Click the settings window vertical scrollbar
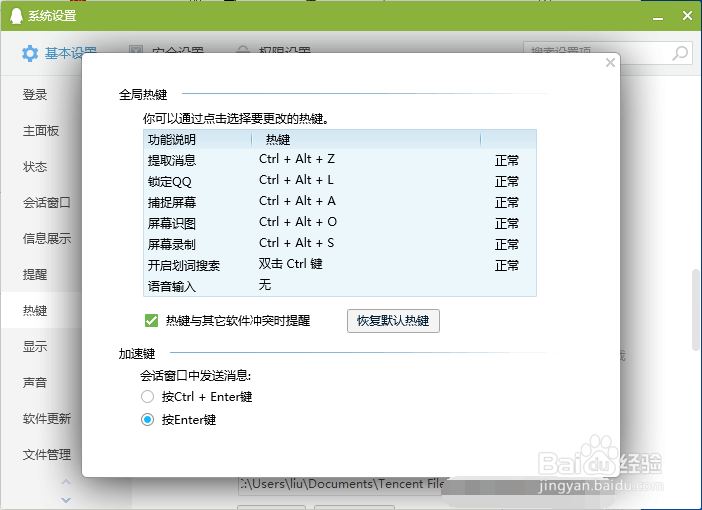 (x=696, y=309)
